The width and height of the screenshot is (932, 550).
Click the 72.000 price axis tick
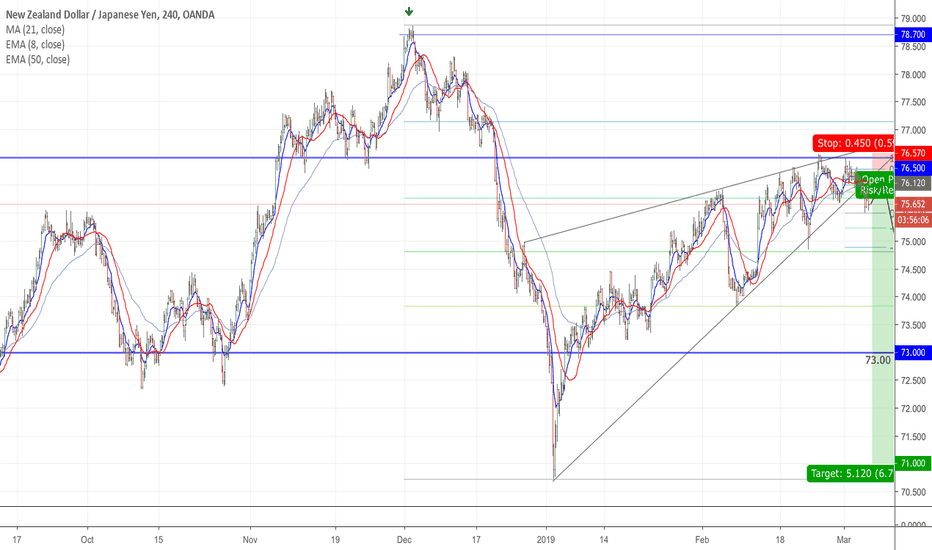pyautogui.click(x=913, y=408)
